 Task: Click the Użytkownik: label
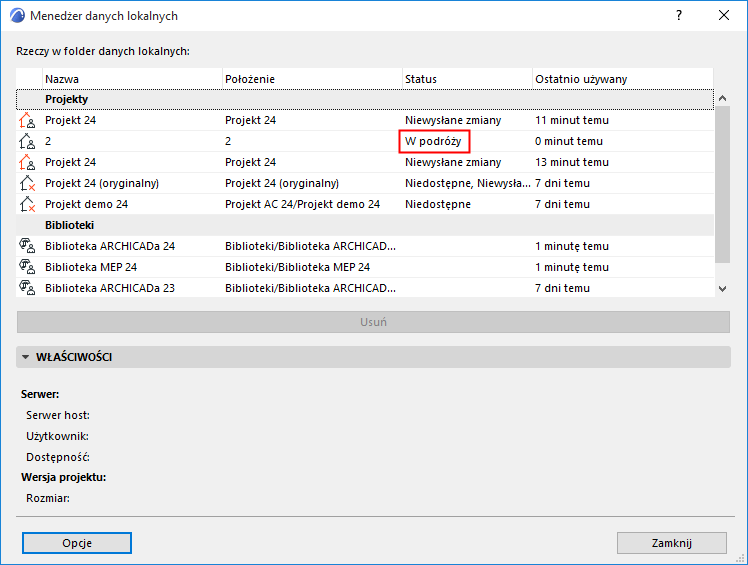click(x=57, y=436)
